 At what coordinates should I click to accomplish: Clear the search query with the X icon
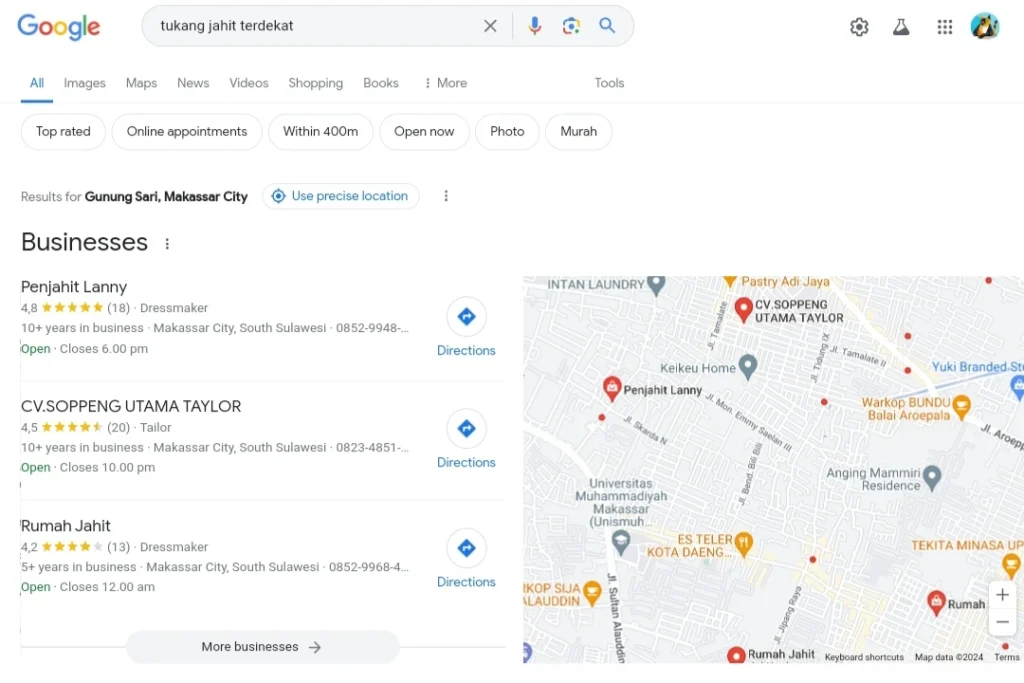[490, 26]
